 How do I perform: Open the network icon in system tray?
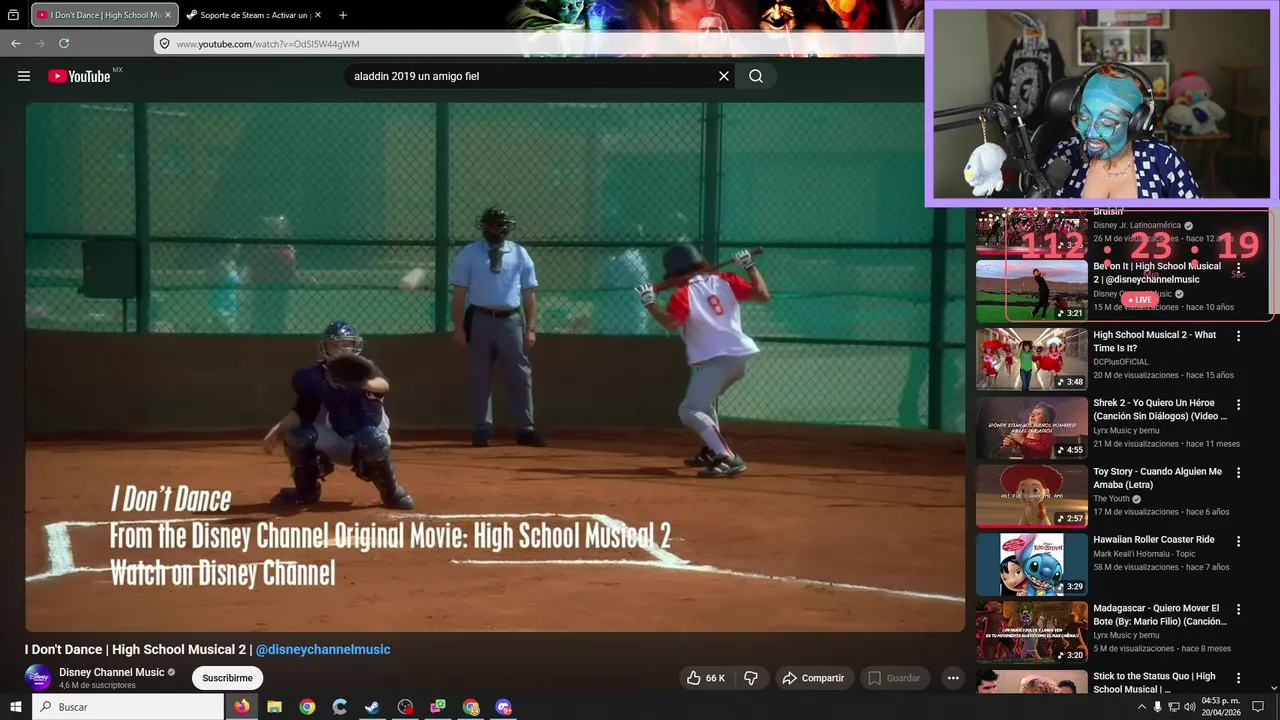click(x=1175, y=707)
